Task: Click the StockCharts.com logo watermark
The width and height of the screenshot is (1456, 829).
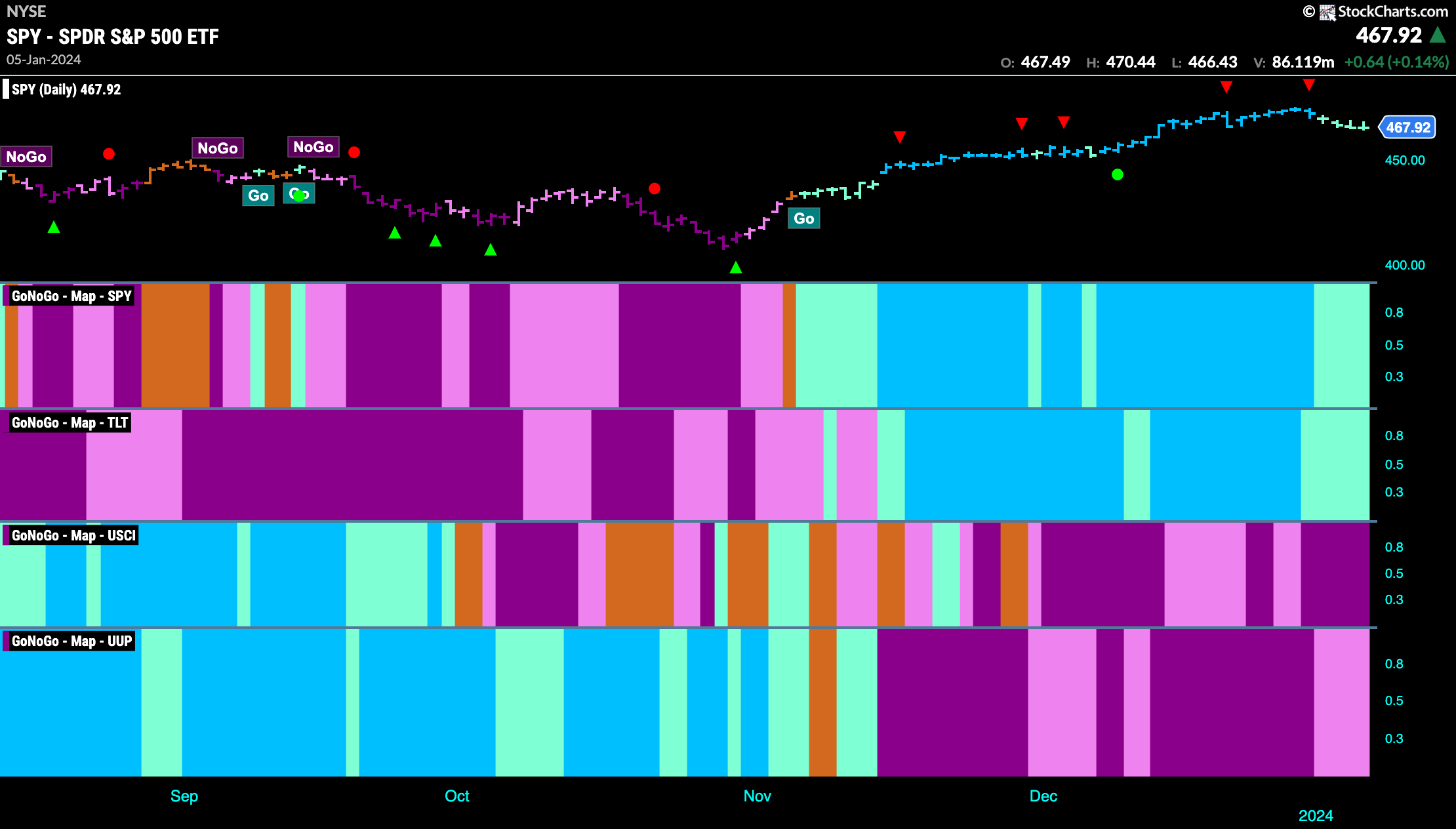Action: [1375, 12]
